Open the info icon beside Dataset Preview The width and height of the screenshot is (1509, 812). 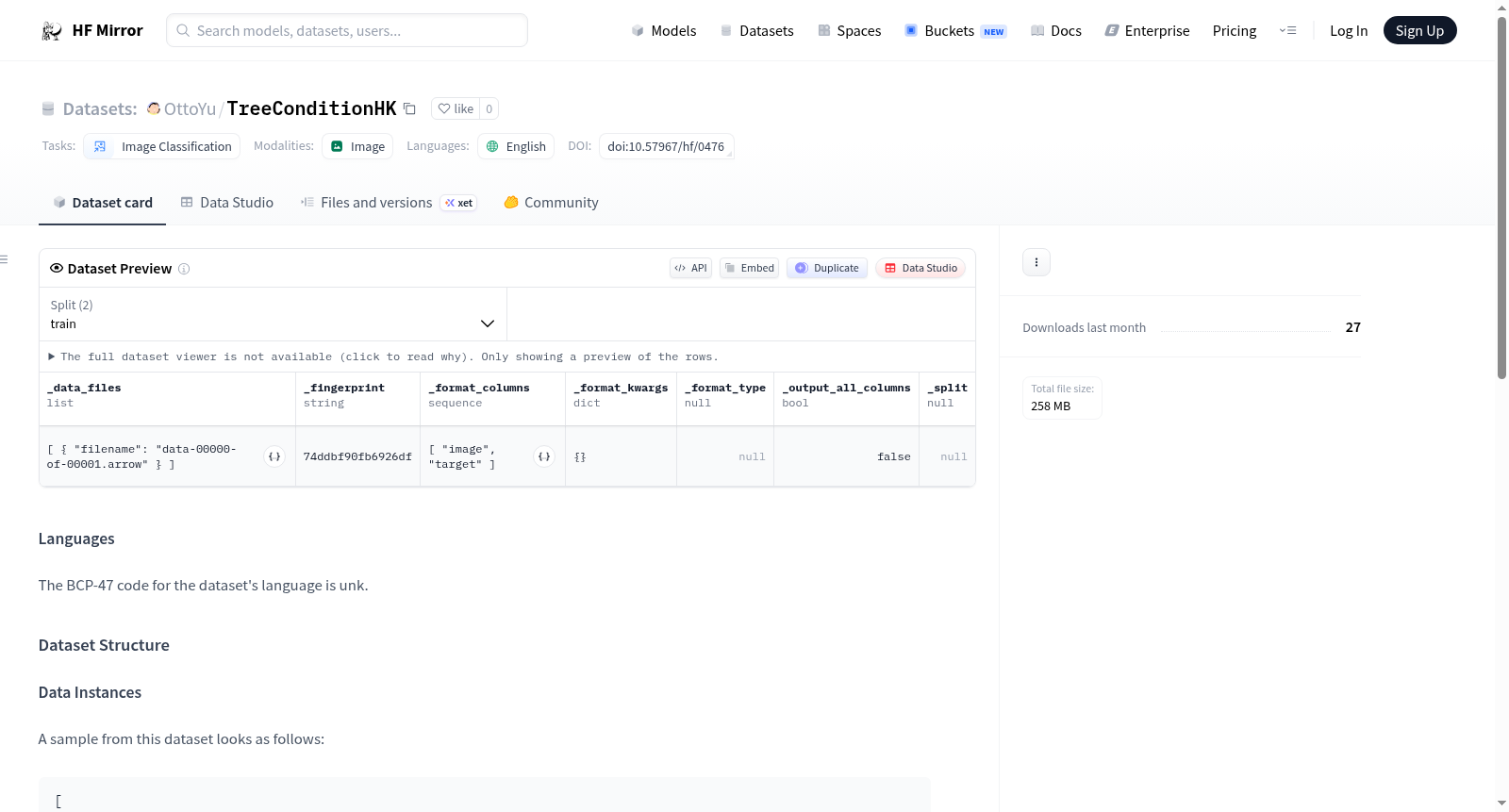(x=184, y=269)
